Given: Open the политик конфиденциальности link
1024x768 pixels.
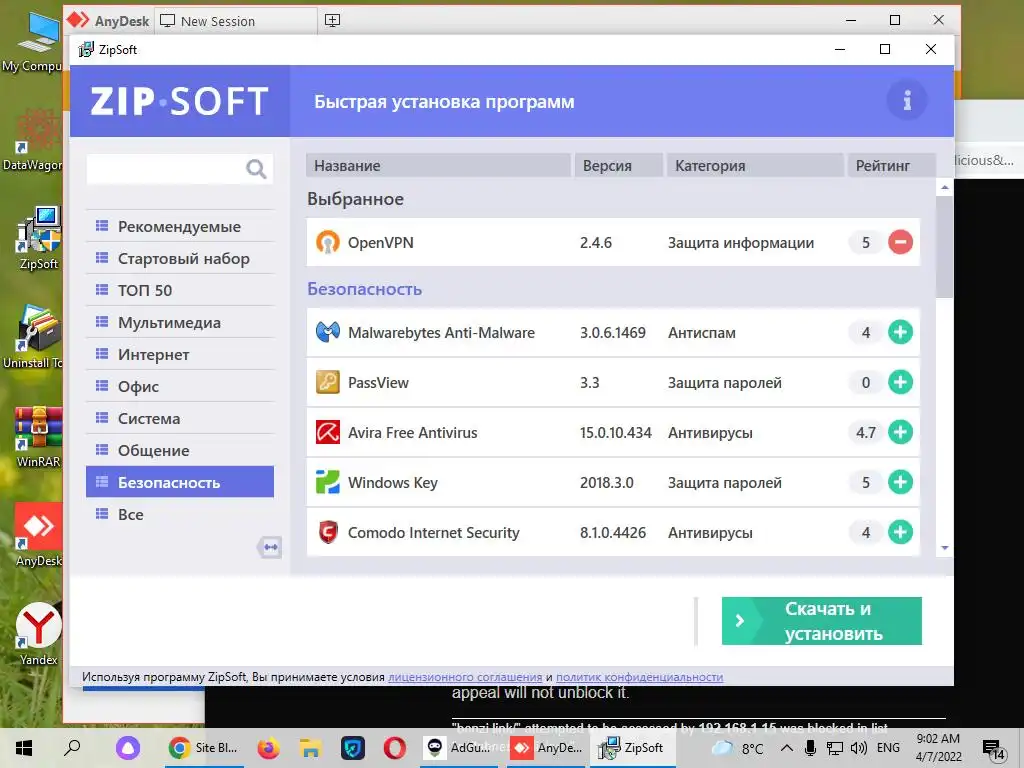Looking at the screenshot, I should tap(639, 677).
